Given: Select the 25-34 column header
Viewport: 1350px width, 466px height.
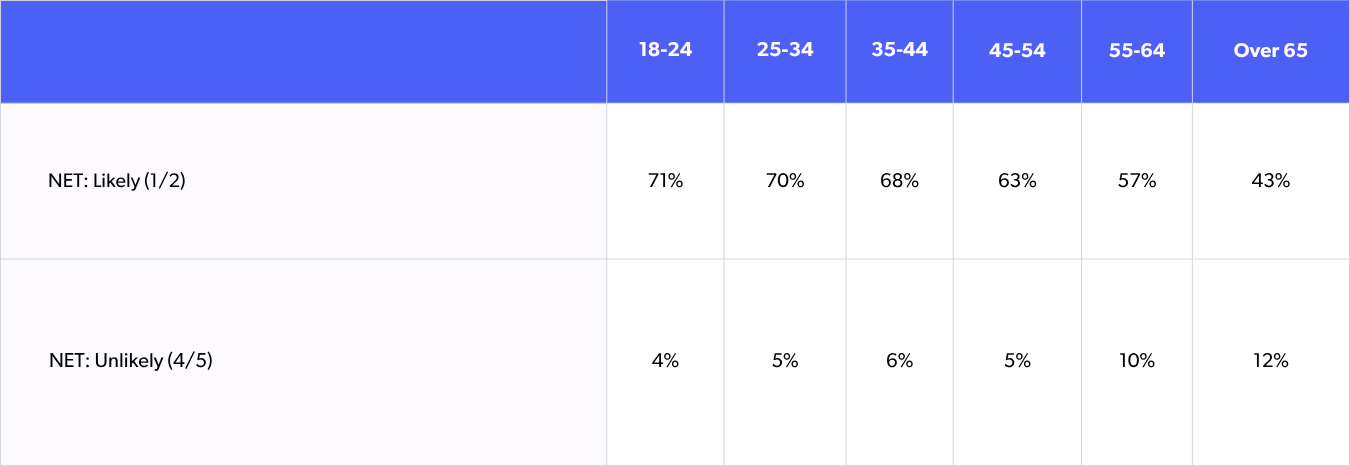Looking at the screenshot, I should pyautogui.click(x=785, y=51).
